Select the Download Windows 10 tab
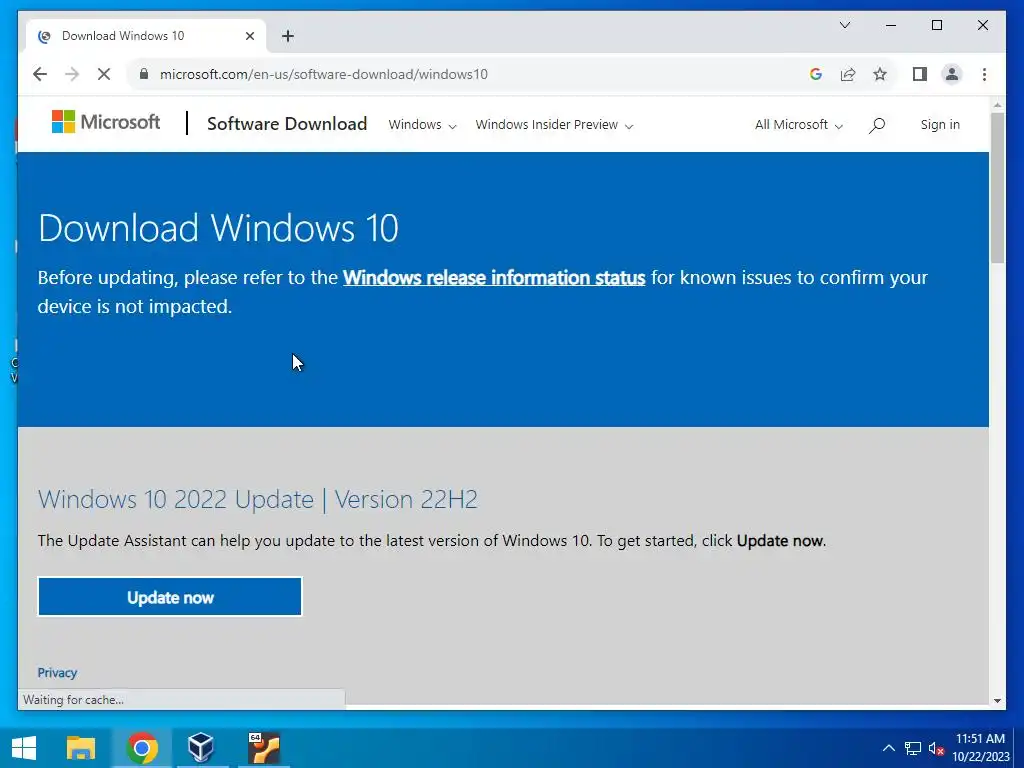Screen dimensions: 1024x768 146,37
